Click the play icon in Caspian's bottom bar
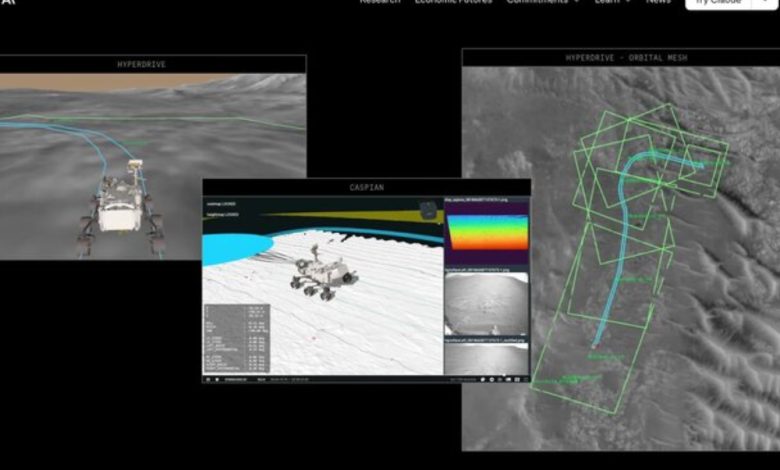Image resolution: width=780 pixels, height=470 pixels. click(208, 380)
